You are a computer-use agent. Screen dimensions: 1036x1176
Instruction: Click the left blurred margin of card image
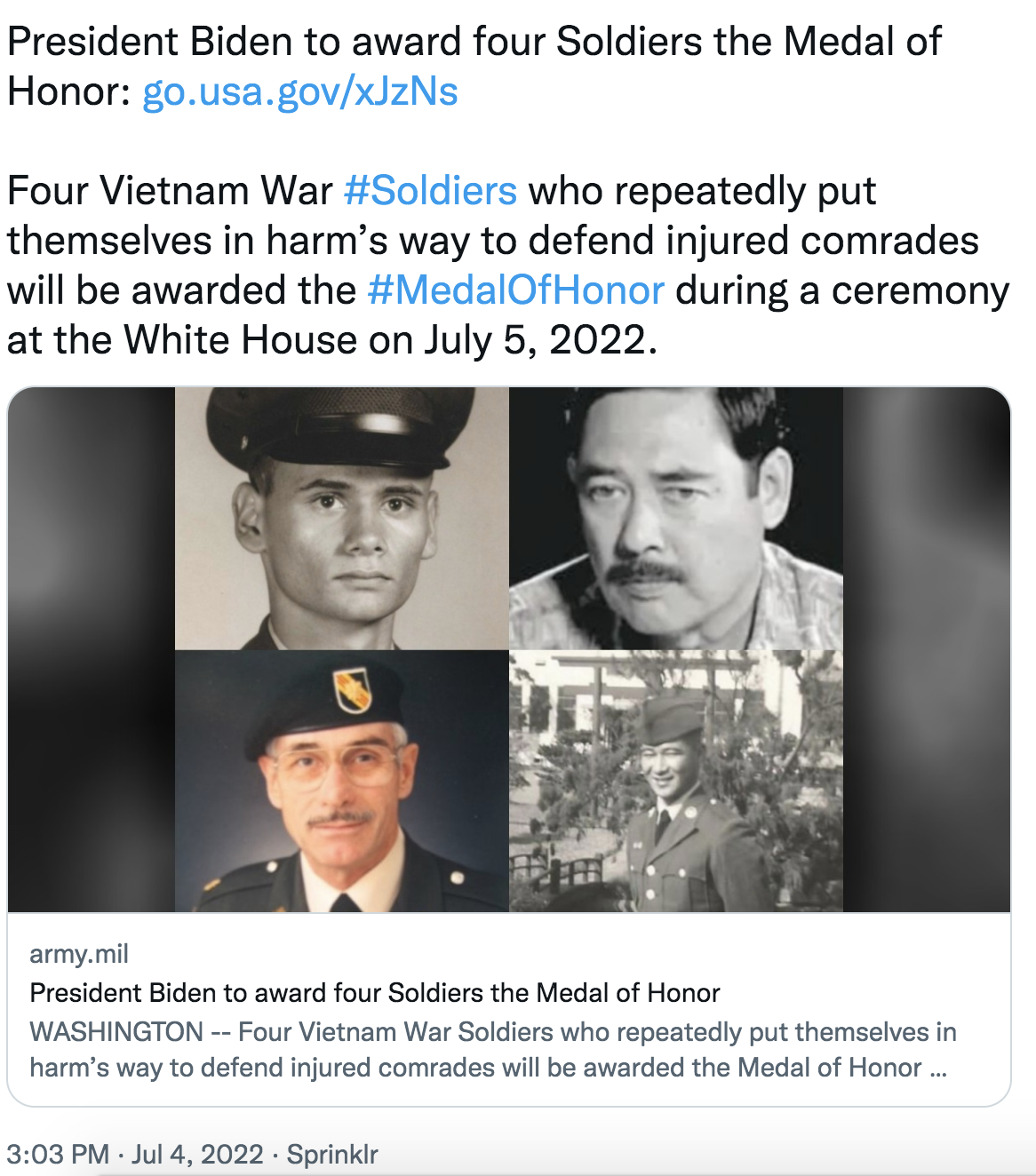point(91,650)
